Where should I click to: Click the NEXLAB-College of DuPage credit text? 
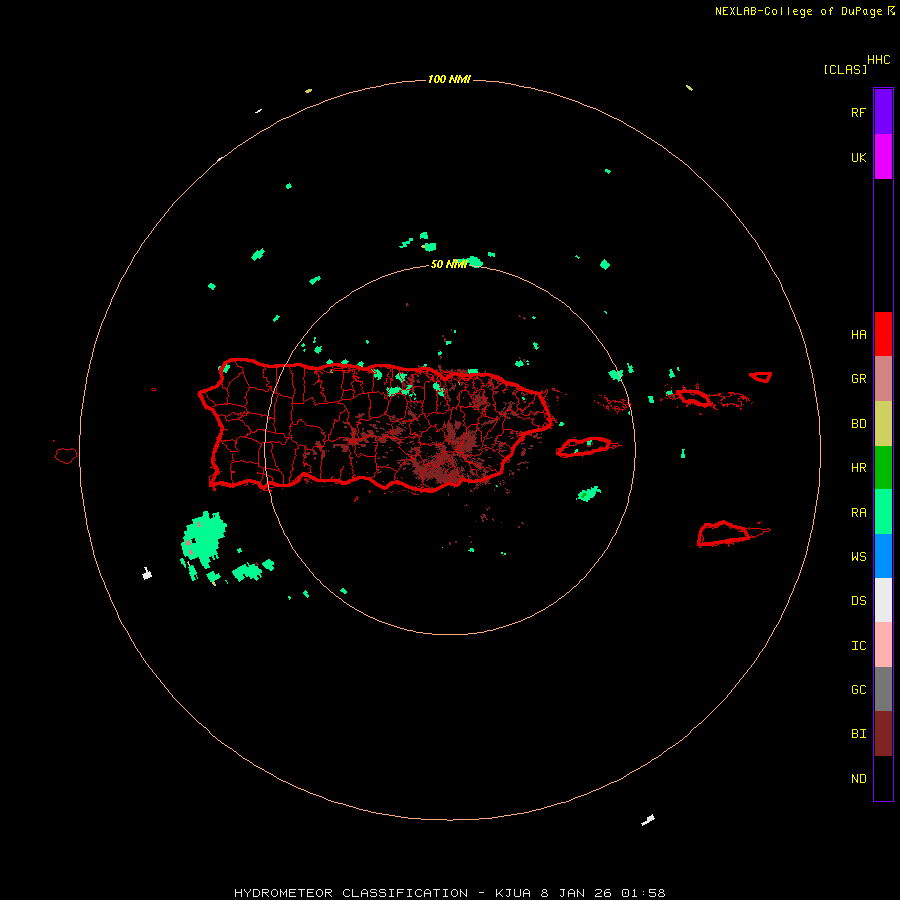point(798,11)
